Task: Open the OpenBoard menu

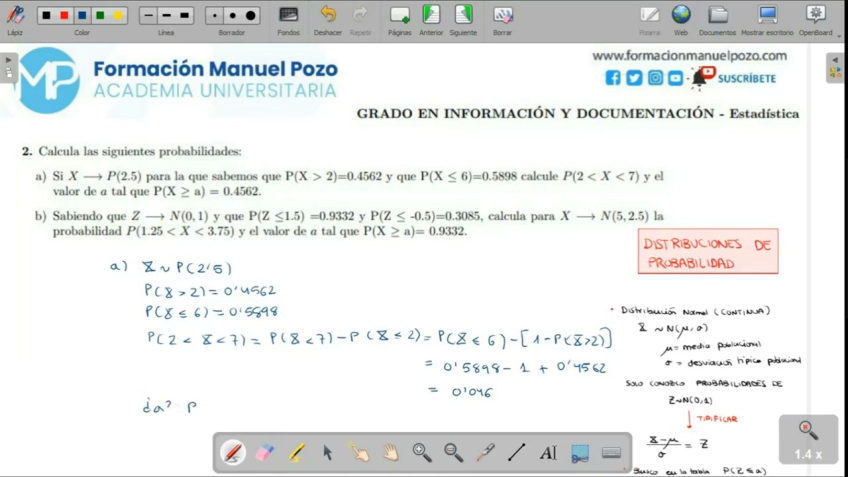Action: 816,21
